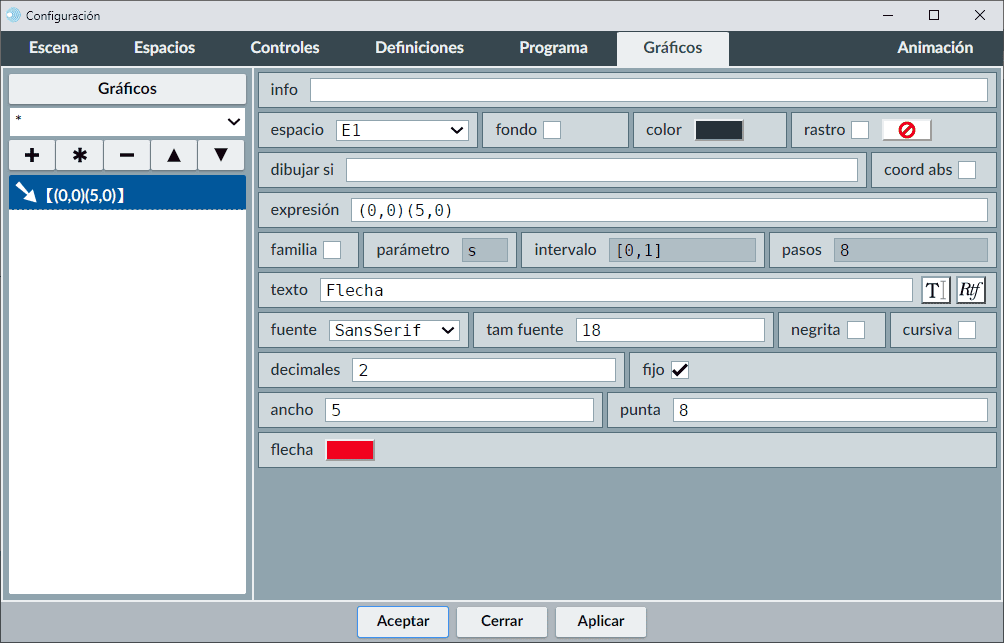Click the minus icon to delete the graphic
The height and width of the screenshot is (643, 1004).
click(127, 155)
